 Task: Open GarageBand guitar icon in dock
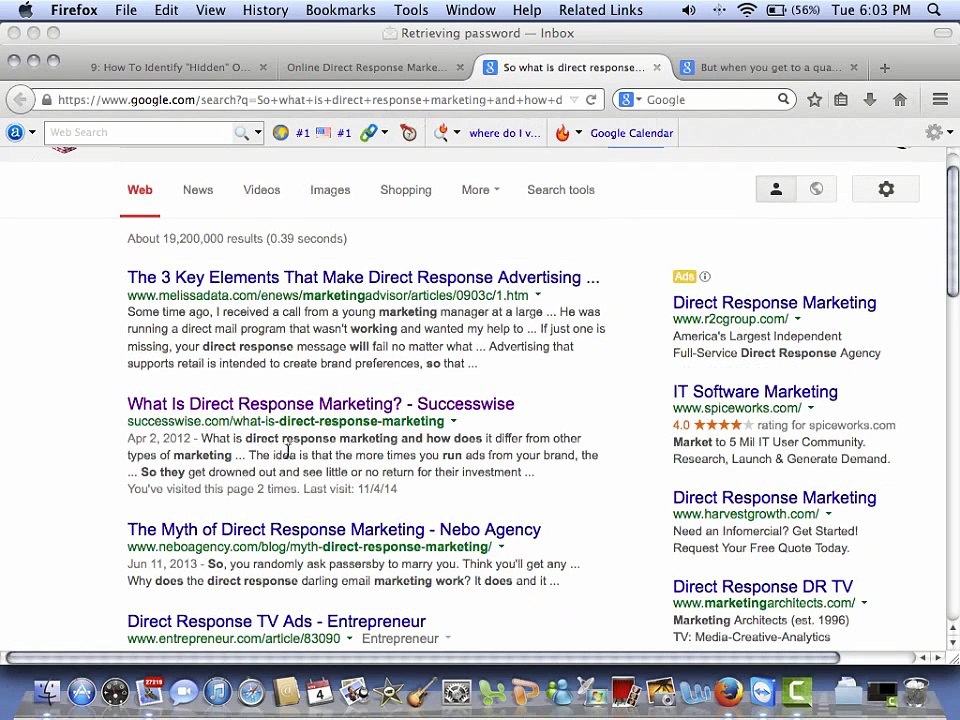pyautogui.click(x=421, y=692)
